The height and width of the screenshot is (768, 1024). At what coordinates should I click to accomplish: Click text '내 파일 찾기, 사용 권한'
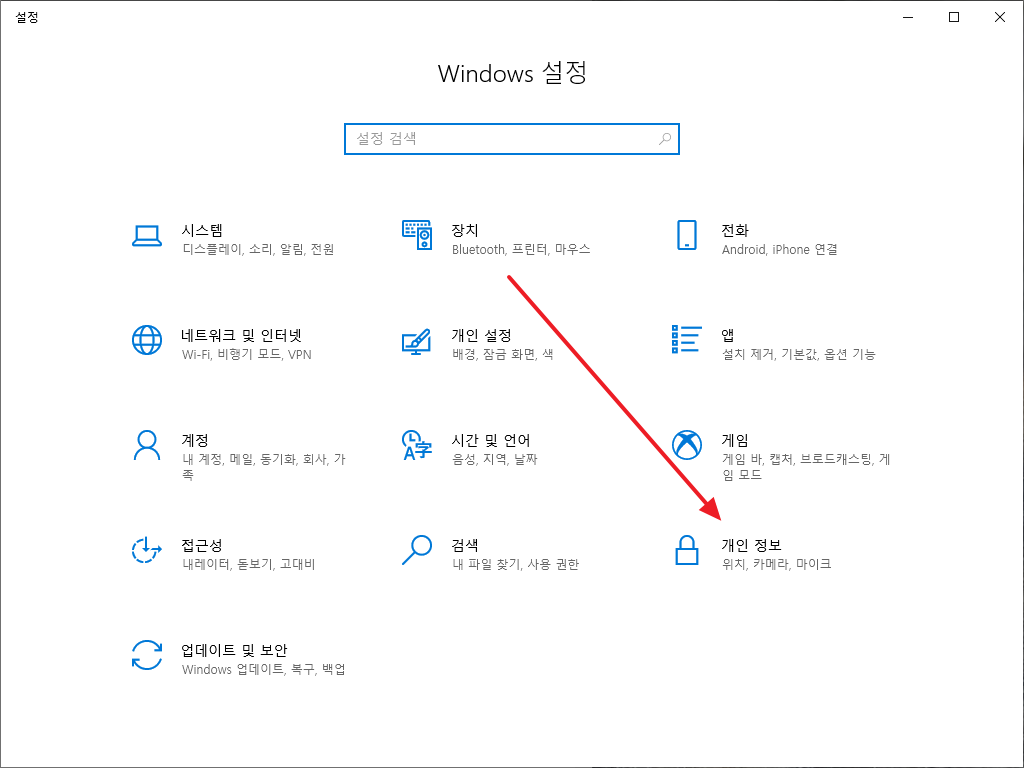point(515,564)
